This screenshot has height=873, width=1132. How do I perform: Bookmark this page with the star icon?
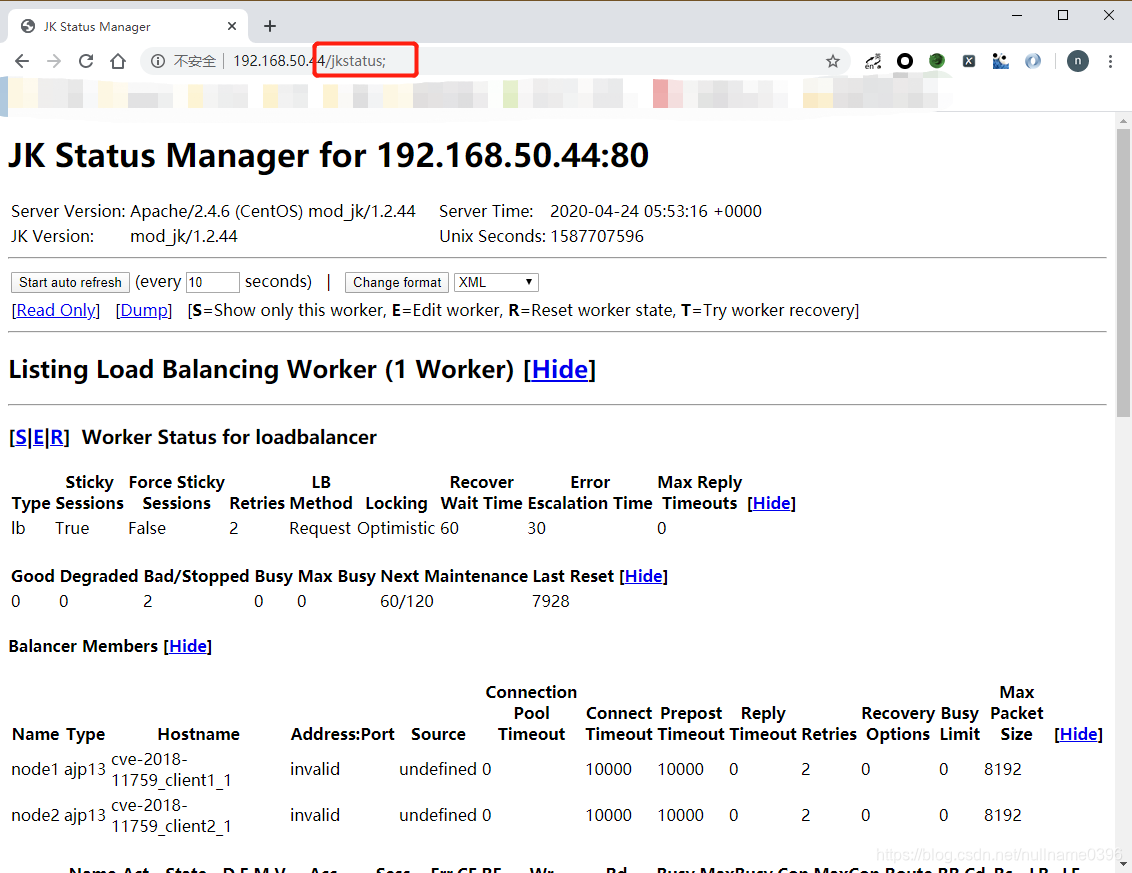[833, 61]
